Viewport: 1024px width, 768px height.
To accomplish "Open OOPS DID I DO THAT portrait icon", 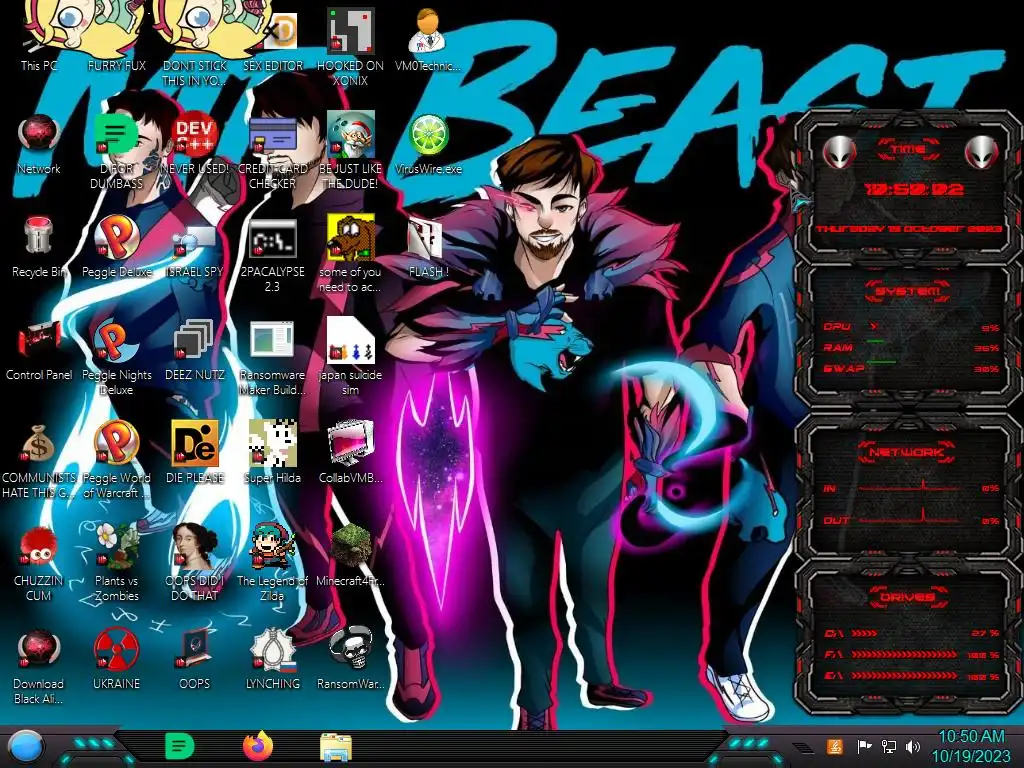I will pos(195,563).
